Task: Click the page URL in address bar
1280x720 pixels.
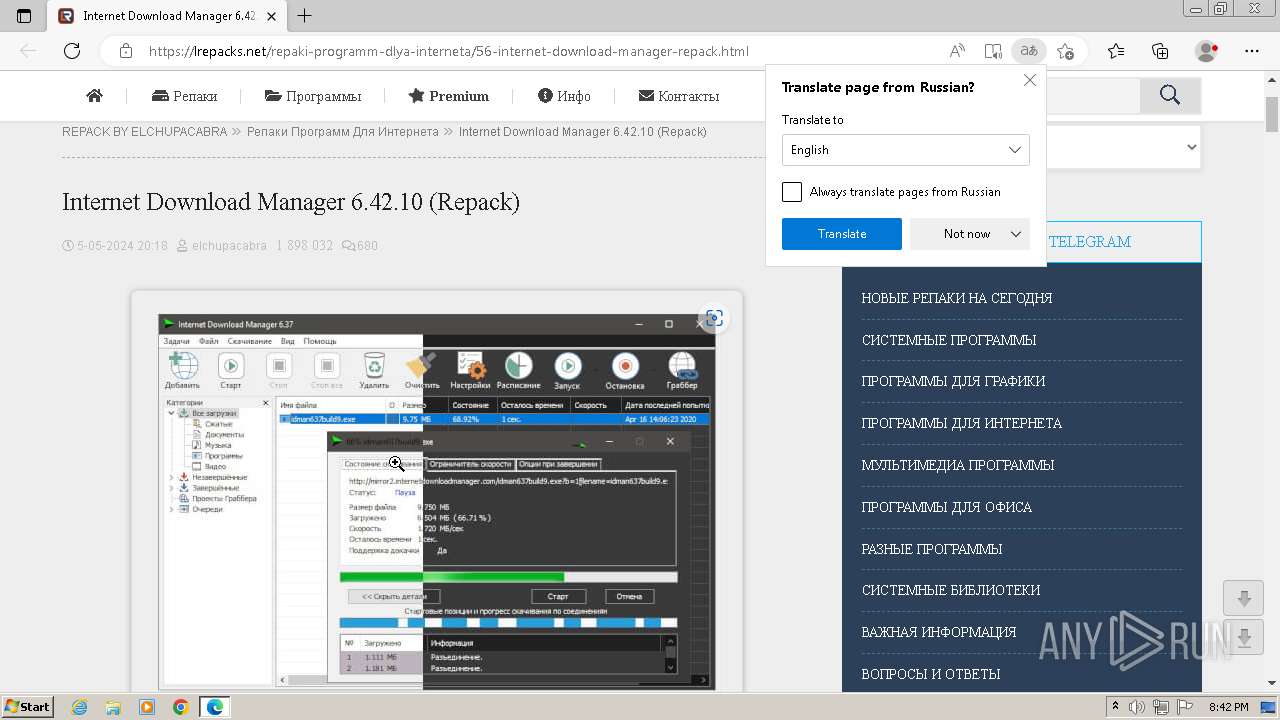Action: pyautogui.click(x=449, y=51)
